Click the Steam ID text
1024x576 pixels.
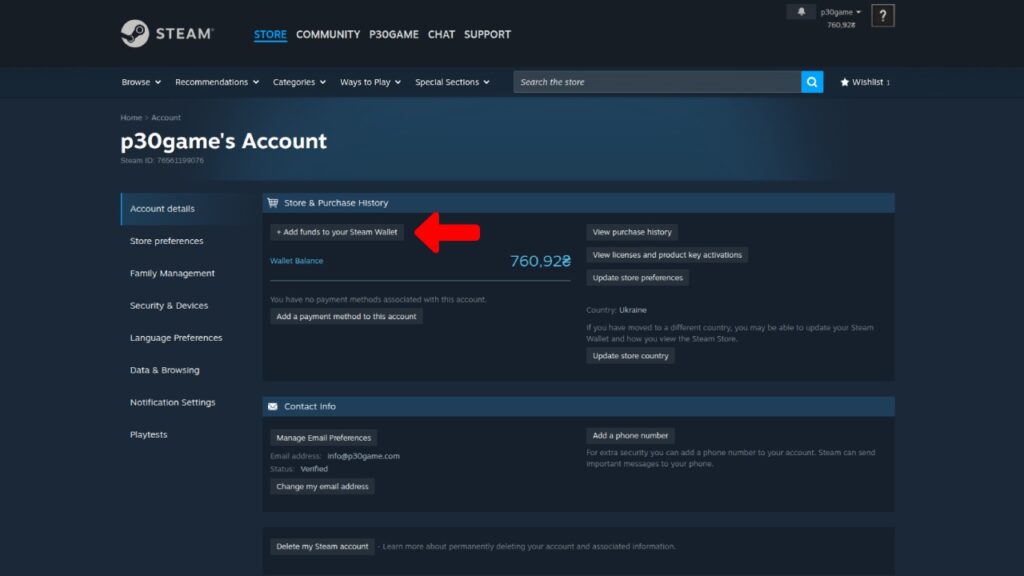pos(162,161)
